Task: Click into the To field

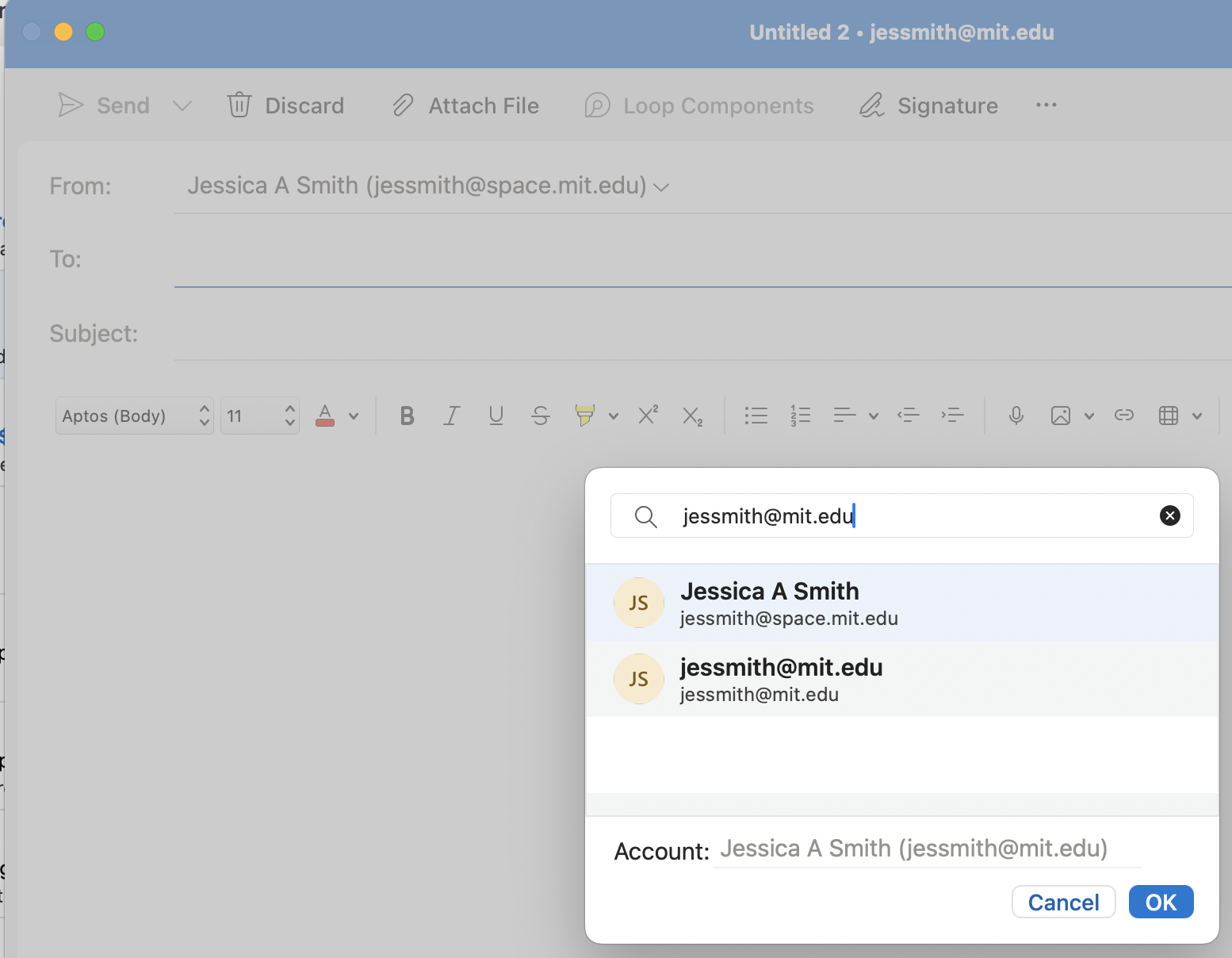Action: coord(703,260)
